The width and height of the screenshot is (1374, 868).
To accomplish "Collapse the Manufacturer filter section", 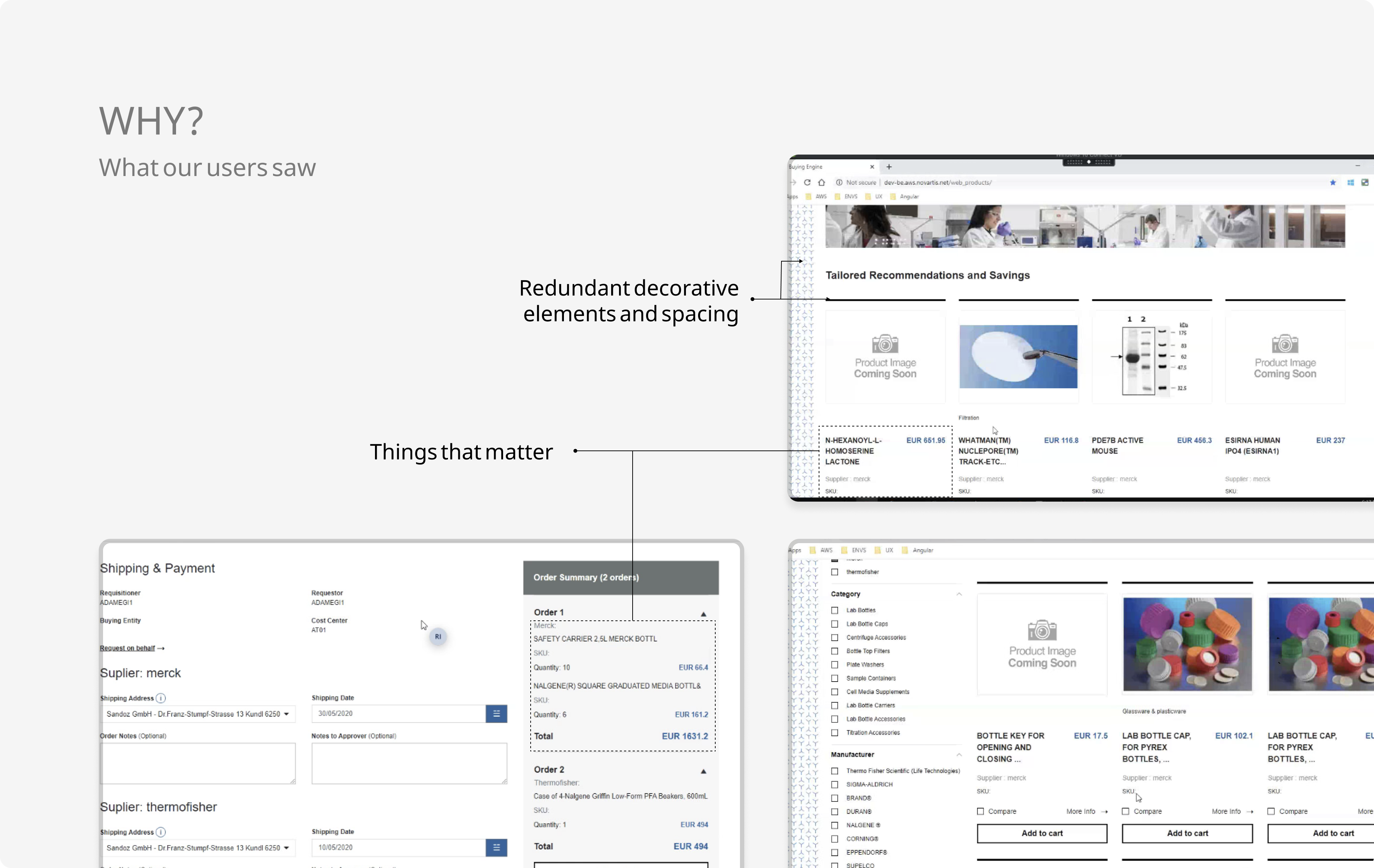I will point(959,755).
